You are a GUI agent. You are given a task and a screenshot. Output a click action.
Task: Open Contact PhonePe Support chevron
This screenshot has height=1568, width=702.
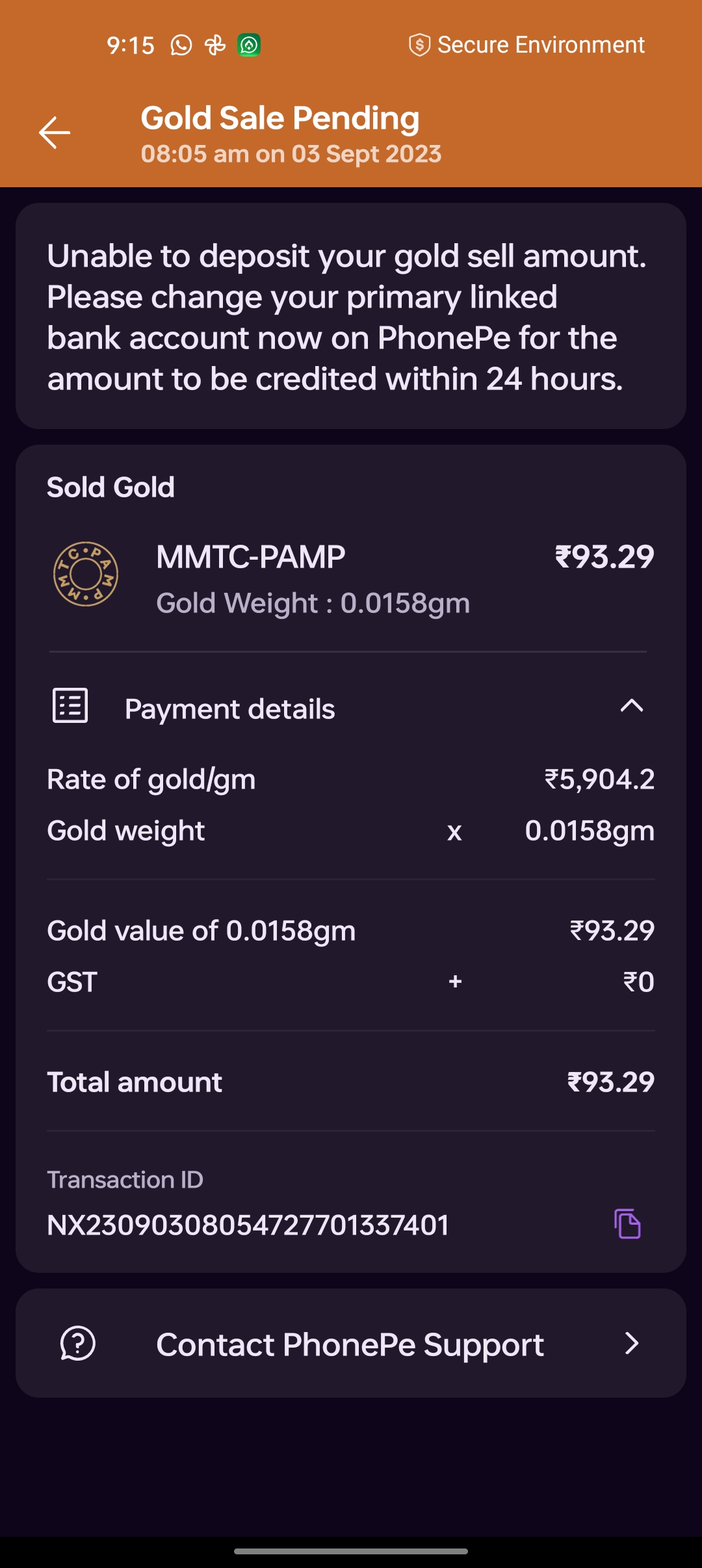pyautogui.click(x=631, y=1343)
